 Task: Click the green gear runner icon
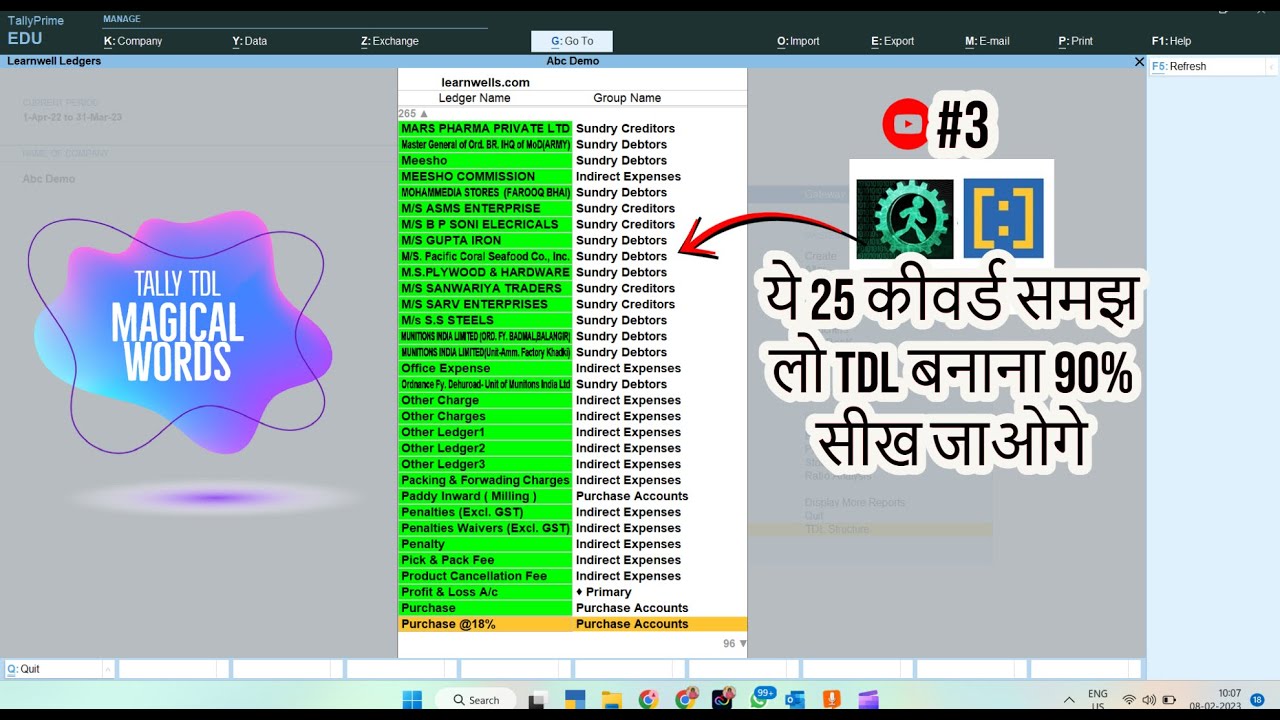tap(905, 219)
